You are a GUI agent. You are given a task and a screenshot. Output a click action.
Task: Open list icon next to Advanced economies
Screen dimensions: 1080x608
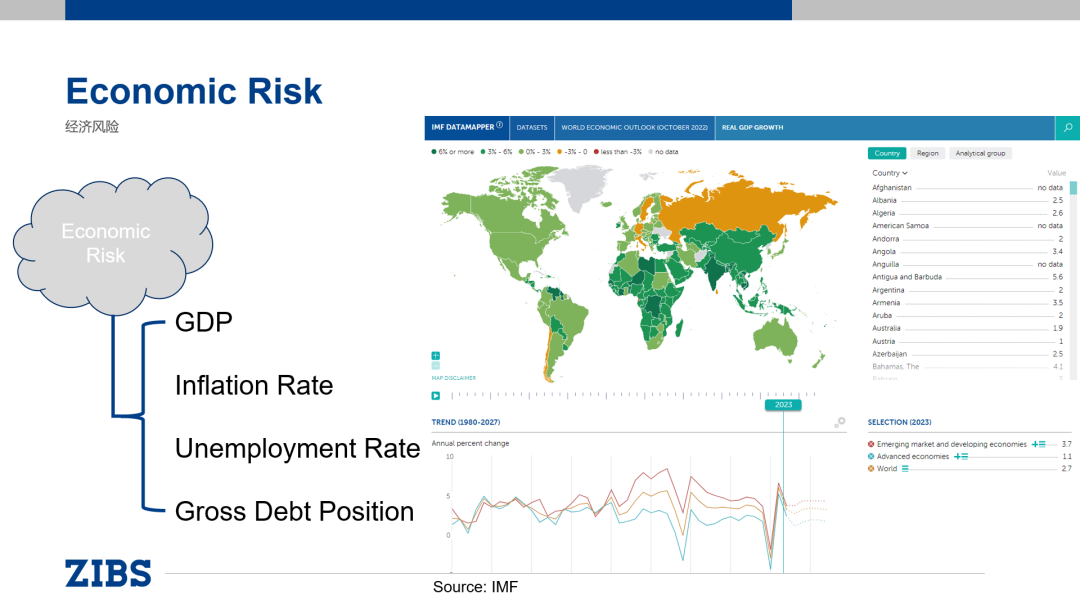965,457
